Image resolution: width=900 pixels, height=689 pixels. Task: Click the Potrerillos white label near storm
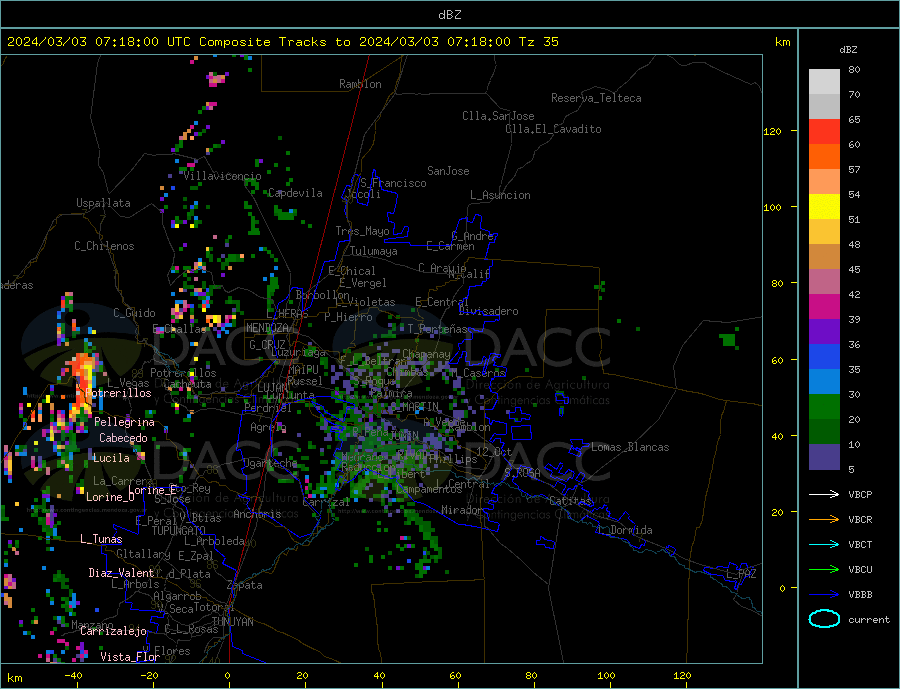click(118, 393)
